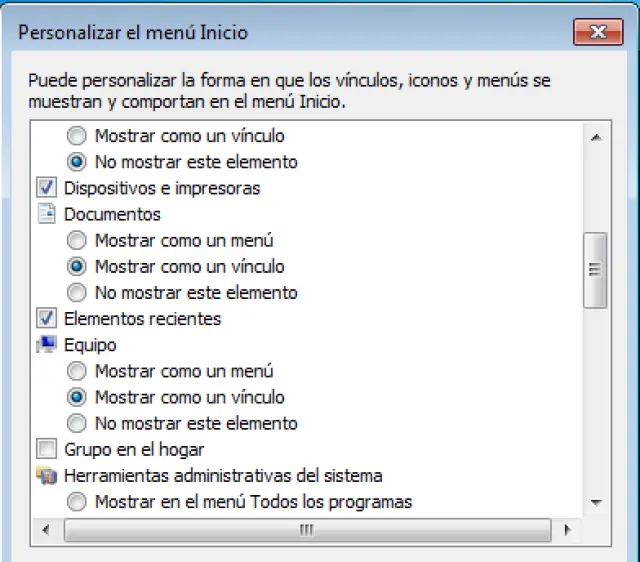This screenshot has width=640, height=562.
Task: Enable the Grupo en el hogar checkbox
Action: coord(46,449)
